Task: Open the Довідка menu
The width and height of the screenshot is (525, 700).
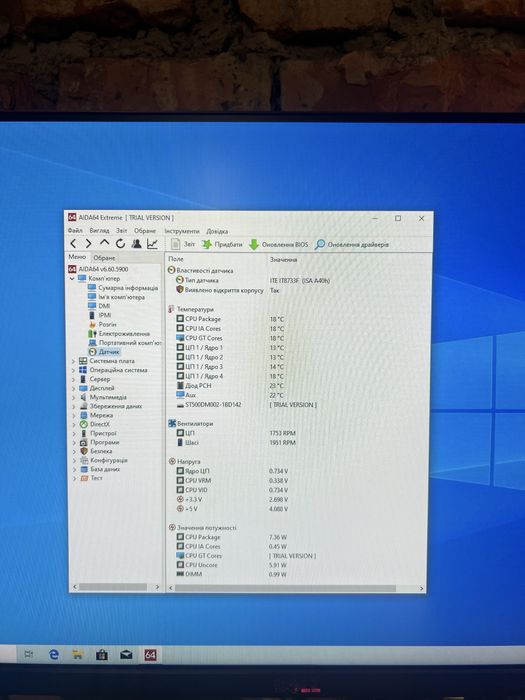Action: tap(217, 231)
